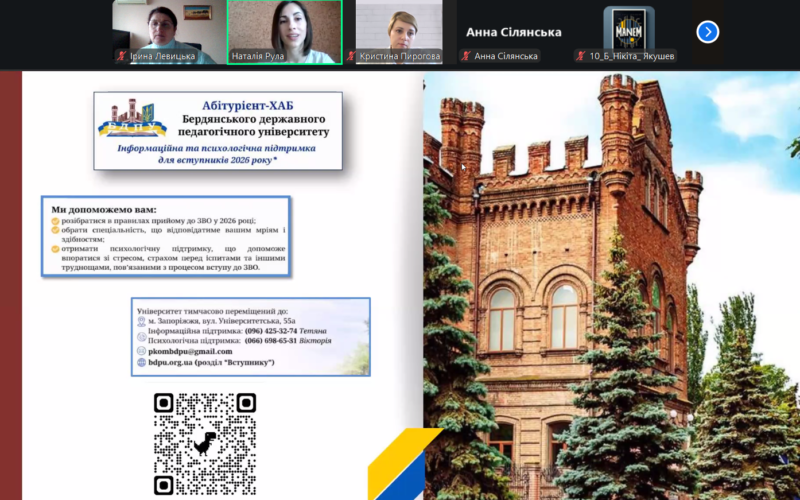Click muted mic icon beside Анна Сілянська label
Screen dimensions: 800x500
click(x=466, y=56)
